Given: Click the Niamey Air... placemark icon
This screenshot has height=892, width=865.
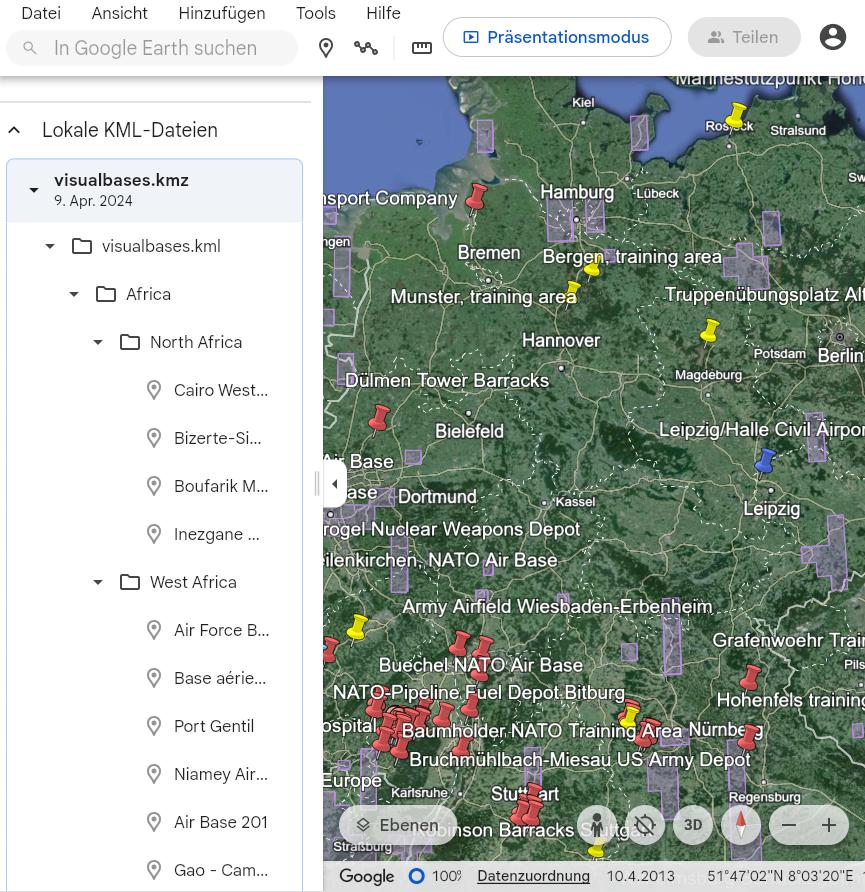Looking at the screenshot, I should (154, 774).
